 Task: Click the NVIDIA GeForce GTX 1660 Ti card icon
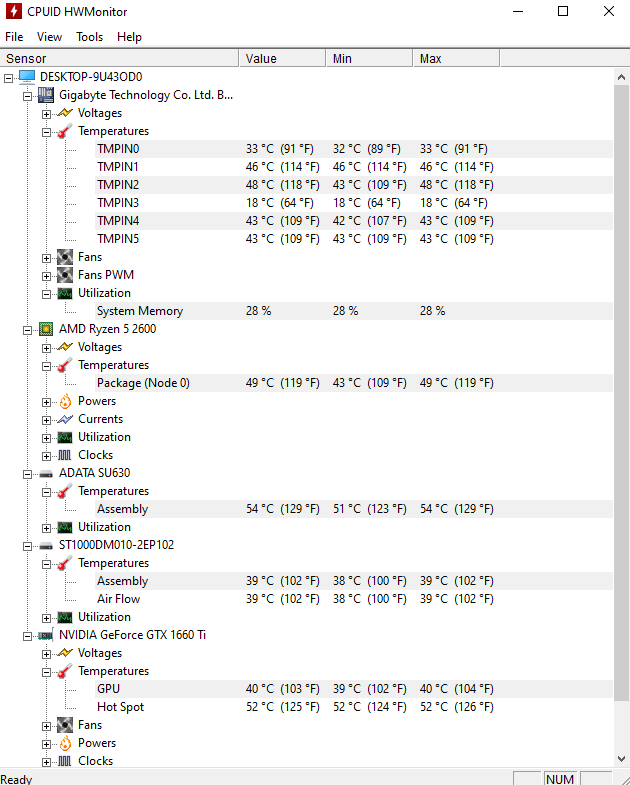click(x=46, y=635)
